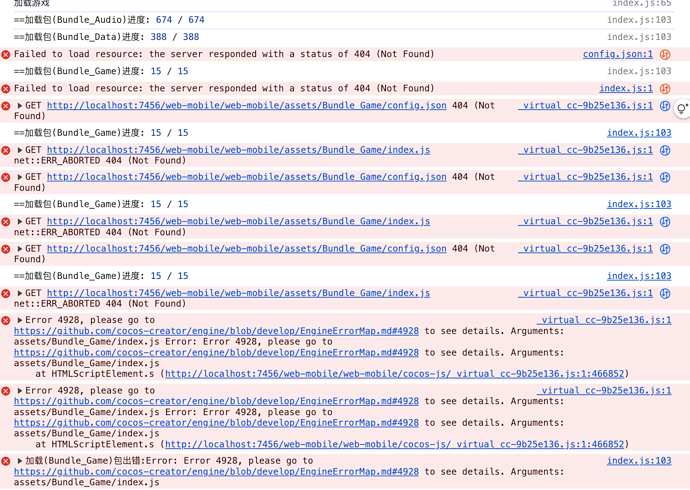Click the _virtual_cc source link of the first Error 4928
Image resolution: width=690 pixels, height=490 pixels.
pyautogui.click(x=604, y=320)
